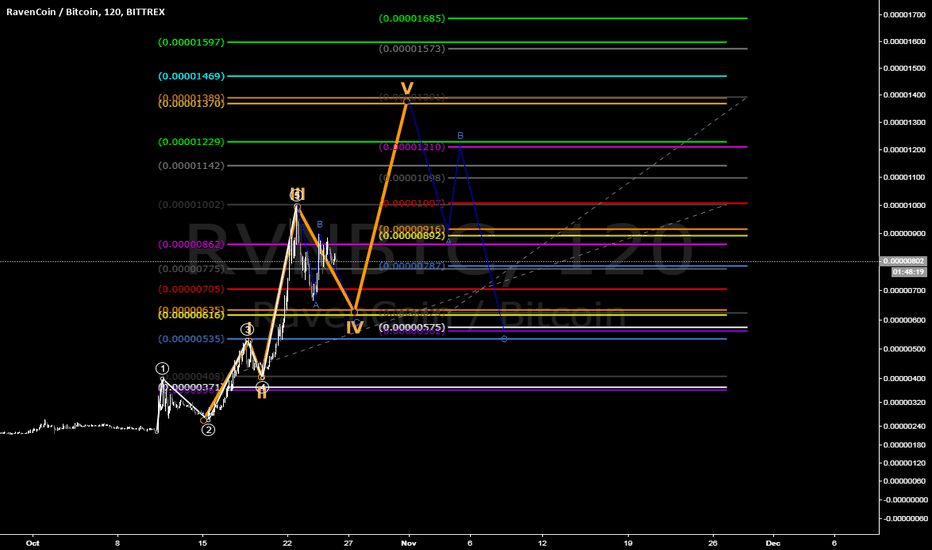Click the 27 date on time axis
932x550 pixels.
point(349,543)
